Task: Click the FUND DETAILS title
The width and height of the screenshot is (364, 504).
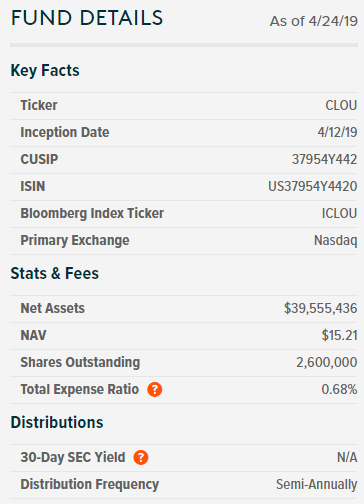Action: [x=87, y=18]
